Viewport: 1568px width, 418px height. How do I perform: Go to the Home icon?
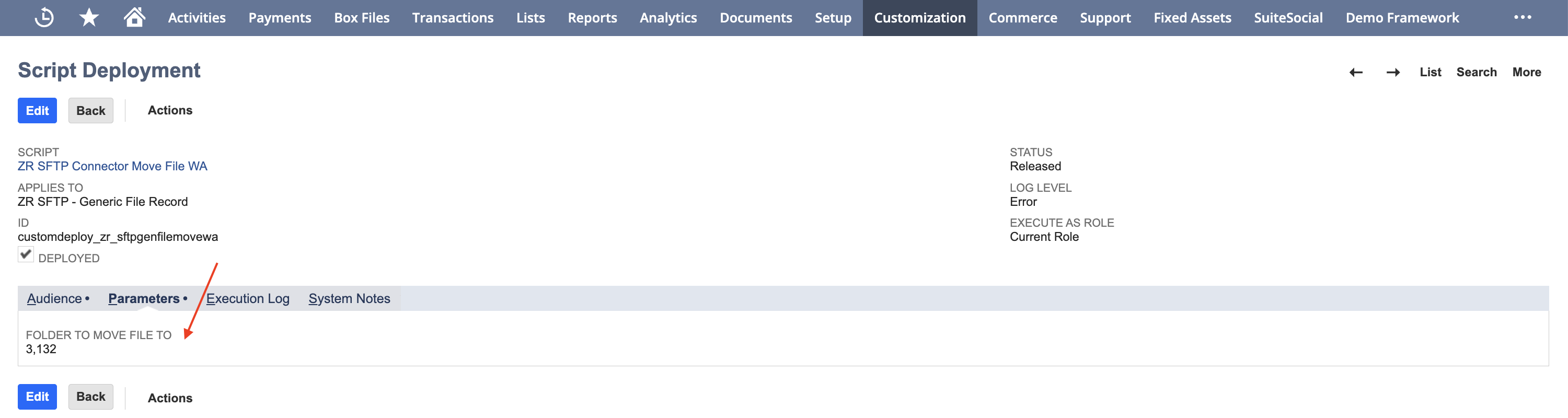(134, 17)
